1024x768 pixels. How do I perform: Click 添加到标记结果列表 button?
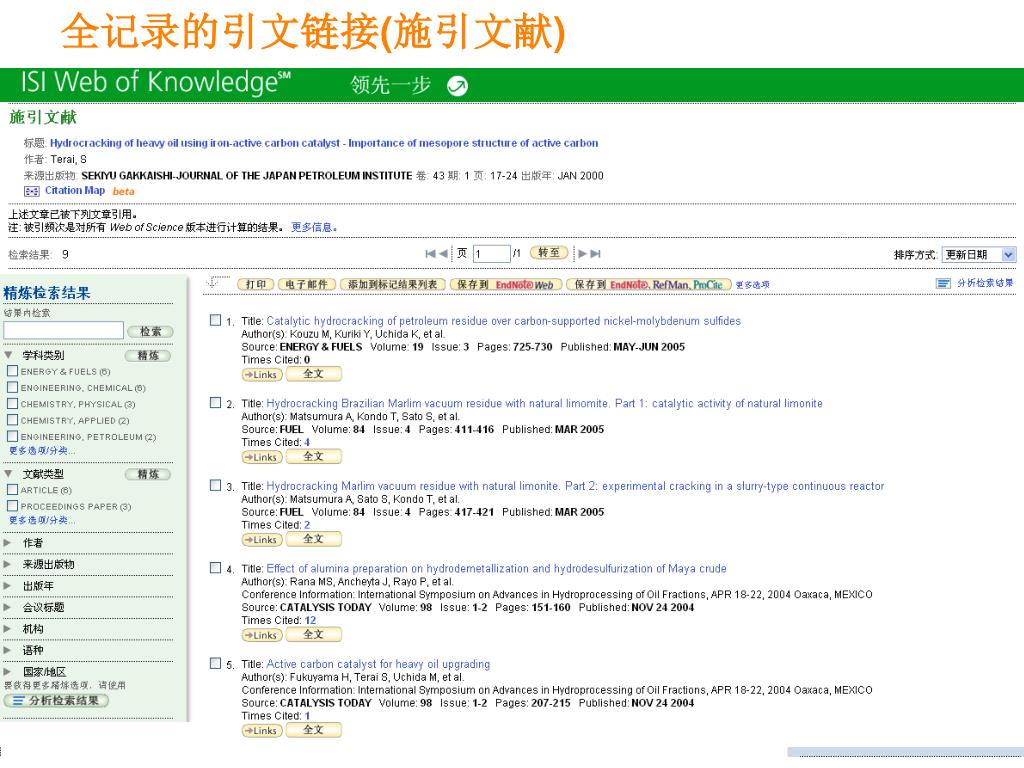tap(392, 284)
